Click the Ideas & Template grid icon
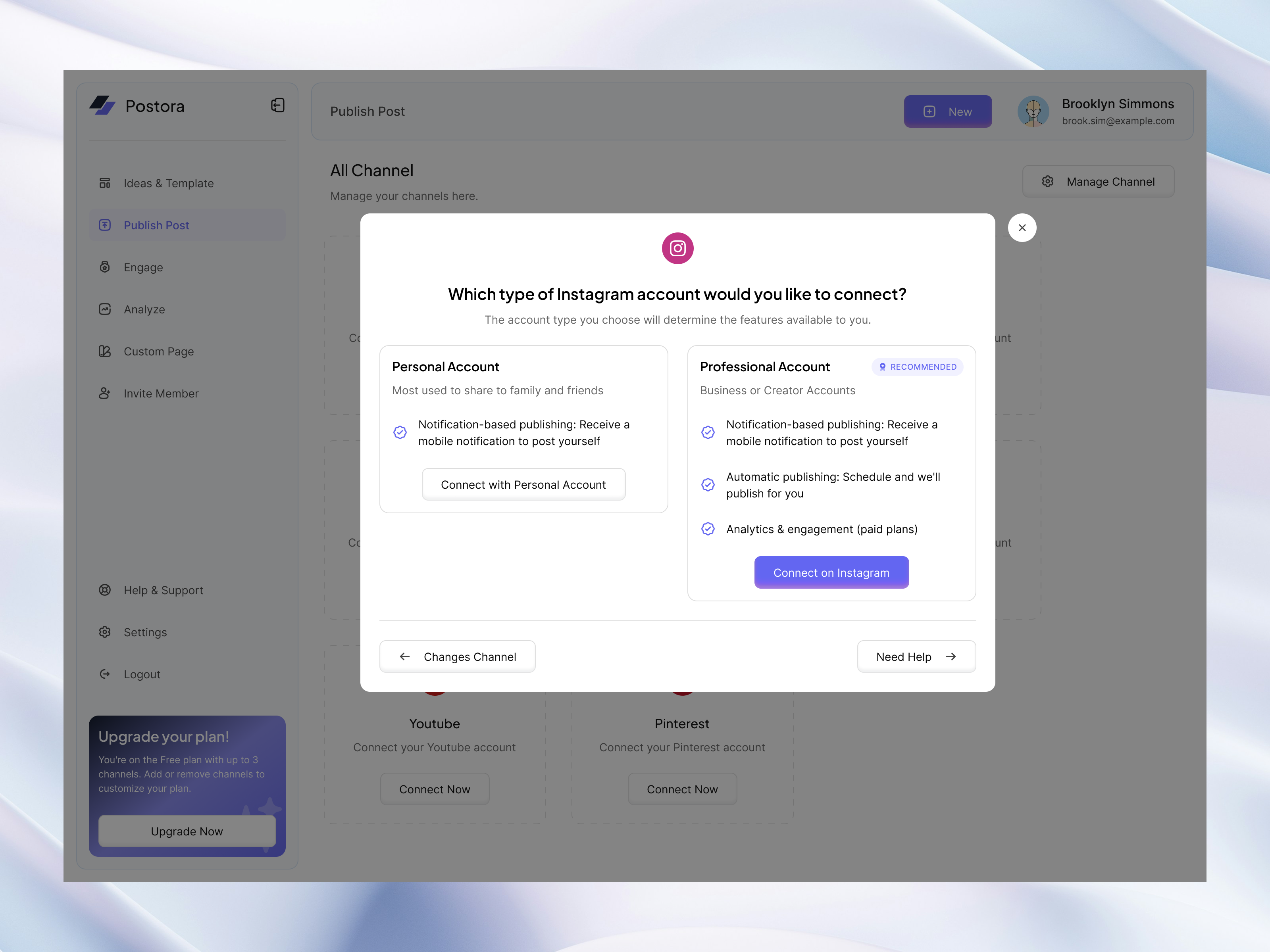Viewport: 1270px width, 952px height. point(105,183)
